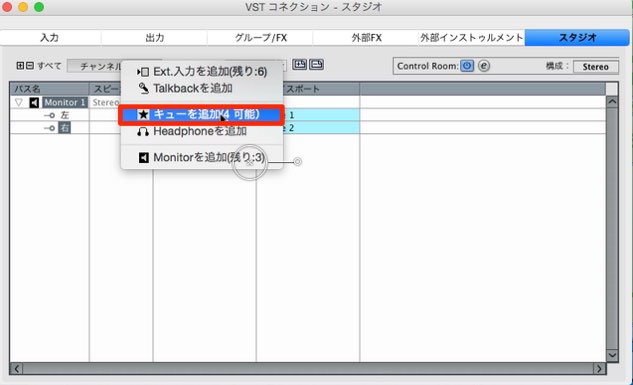This screenshot has height=385, width=633.
Task: Click the green zoom window button
Action: click(39, 7)
